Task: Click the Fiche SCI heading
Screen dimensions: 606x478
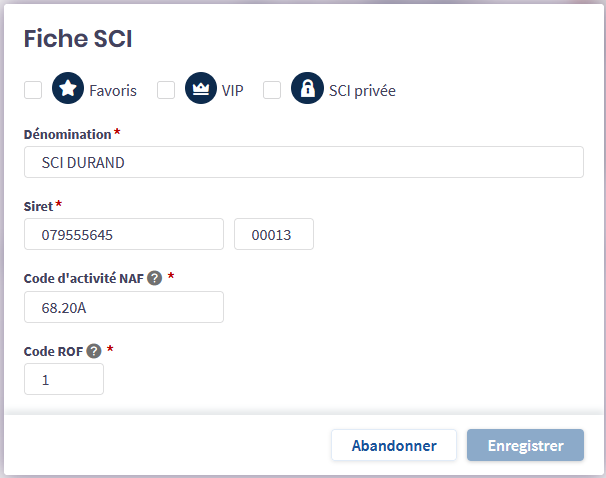Action: pos(78,39)
